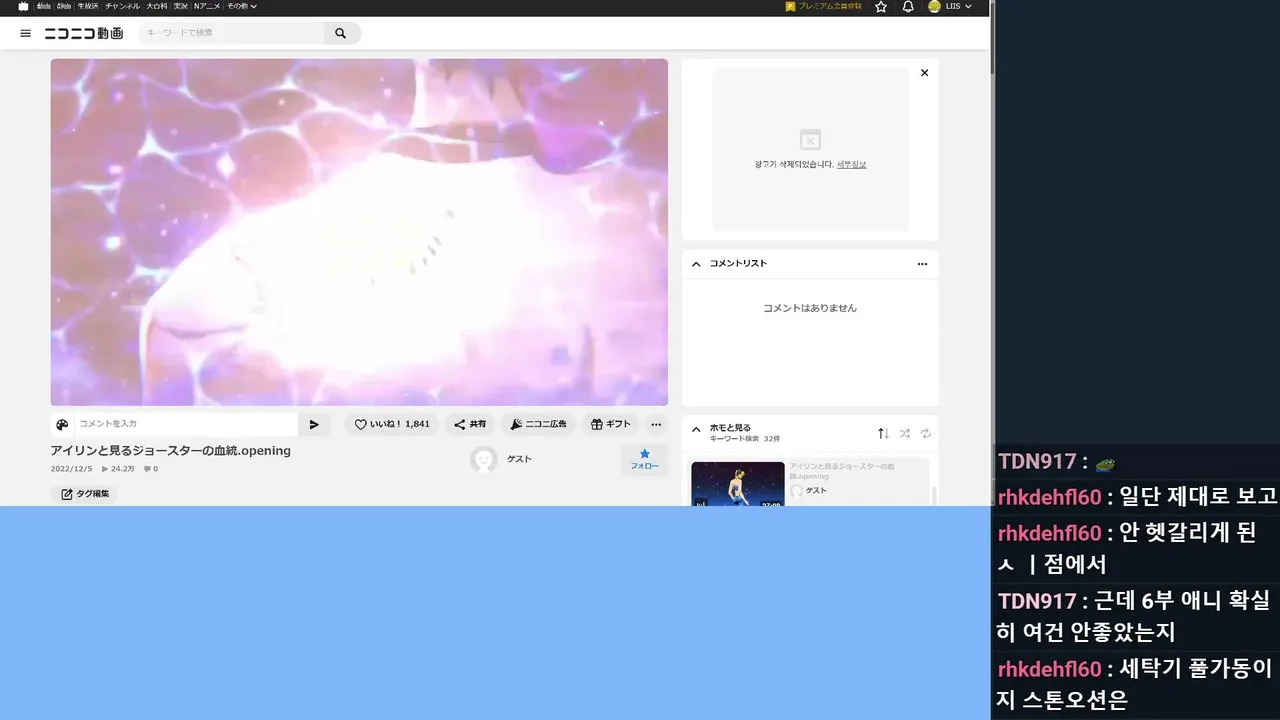
Task: Click the upload date 2022/12/5
Action: [72, 469]
